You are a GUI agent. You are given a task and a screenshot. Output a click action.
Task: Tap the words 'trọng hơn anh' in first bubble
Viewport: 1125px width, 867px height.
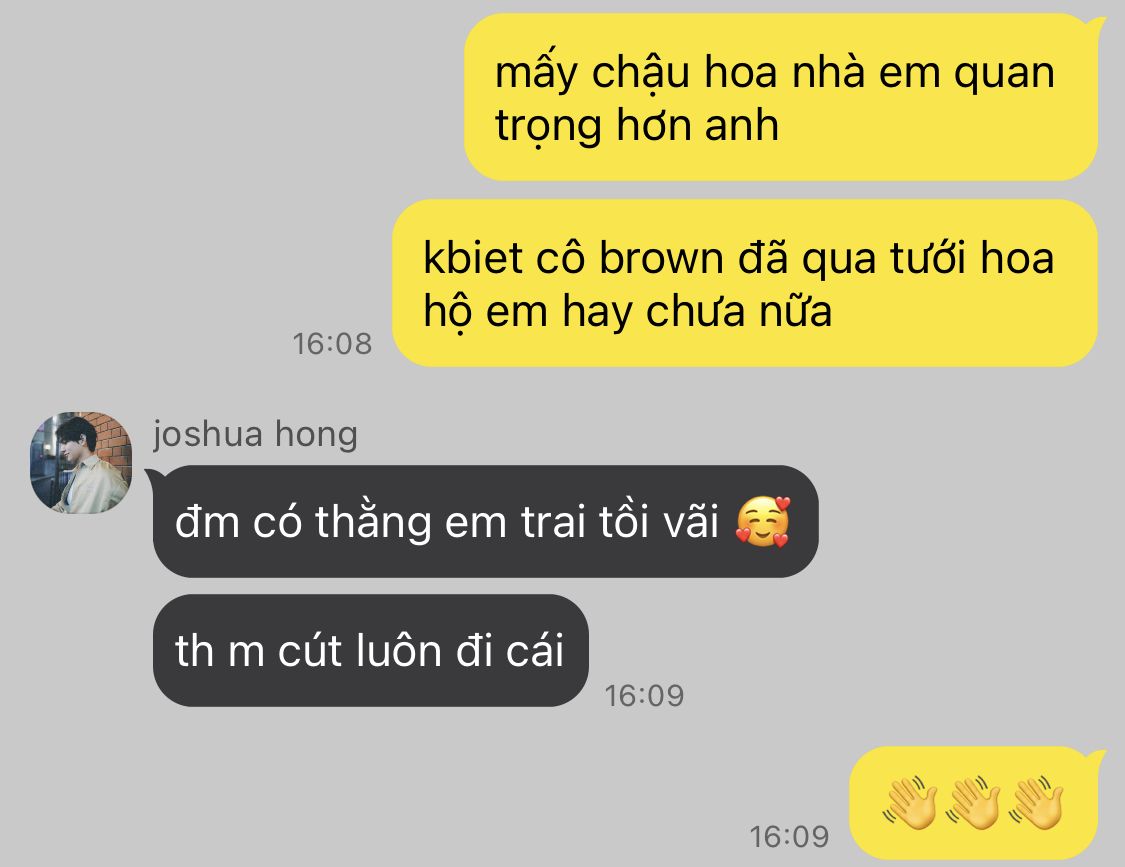coord(637,127)
